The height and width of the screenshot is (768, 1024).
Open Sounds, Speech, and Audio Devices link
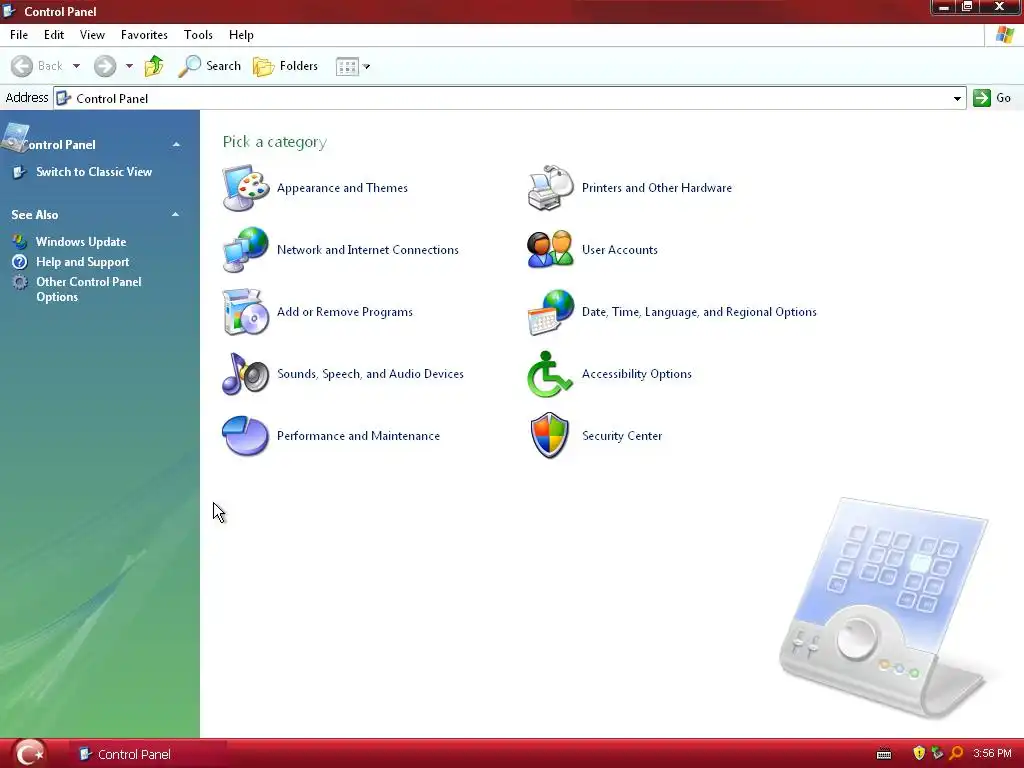pos(370,374)
